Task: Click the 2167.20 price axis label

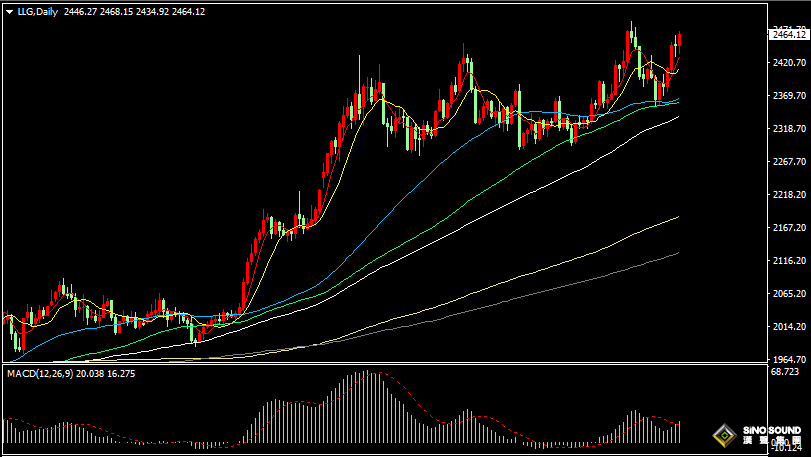Action: point(789,228)
